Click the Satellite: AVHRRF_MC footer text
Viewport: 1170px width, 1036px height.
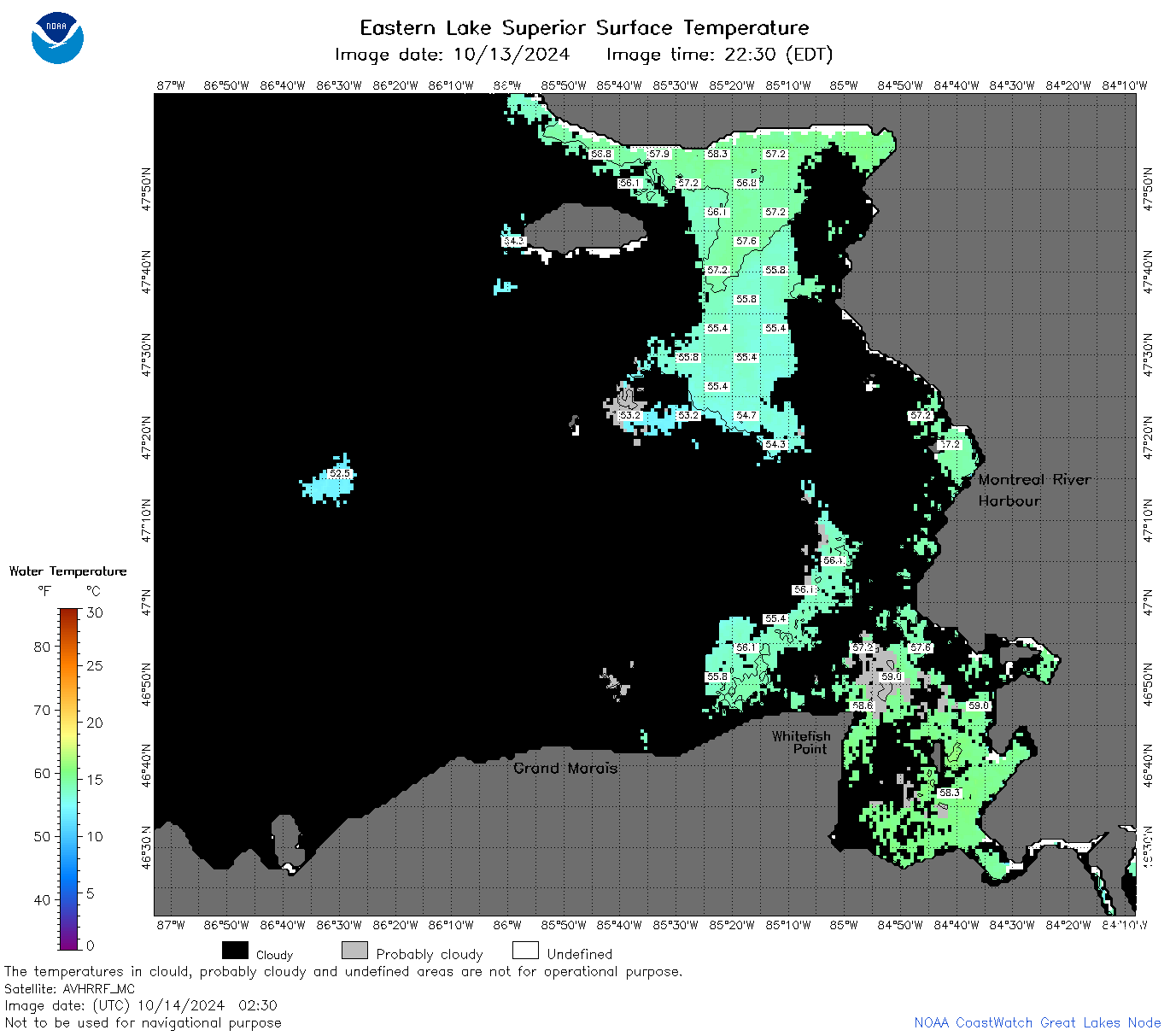(x=69, y=989)
